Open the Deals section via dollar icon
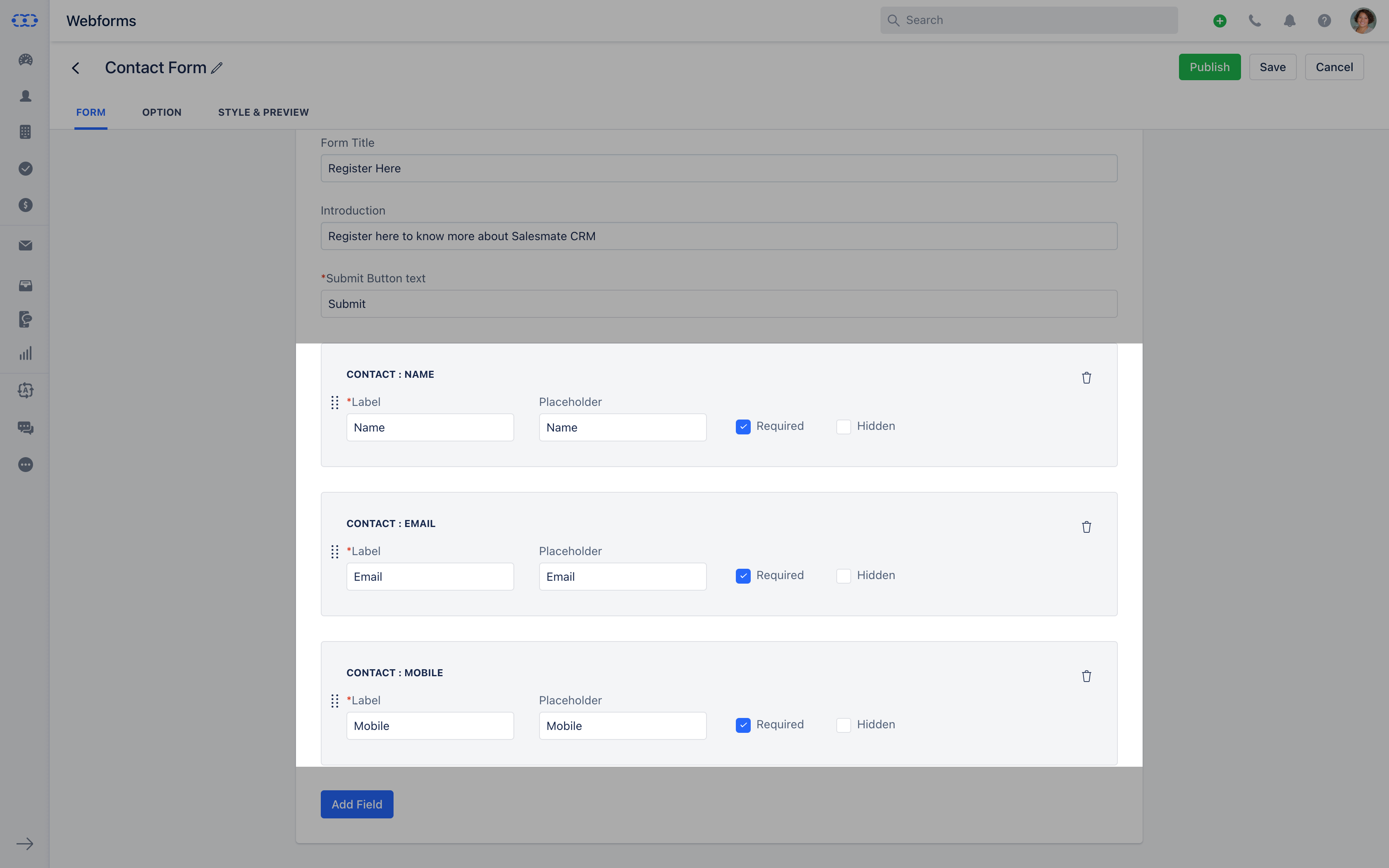1389x868 pixels. pos(25,204)
